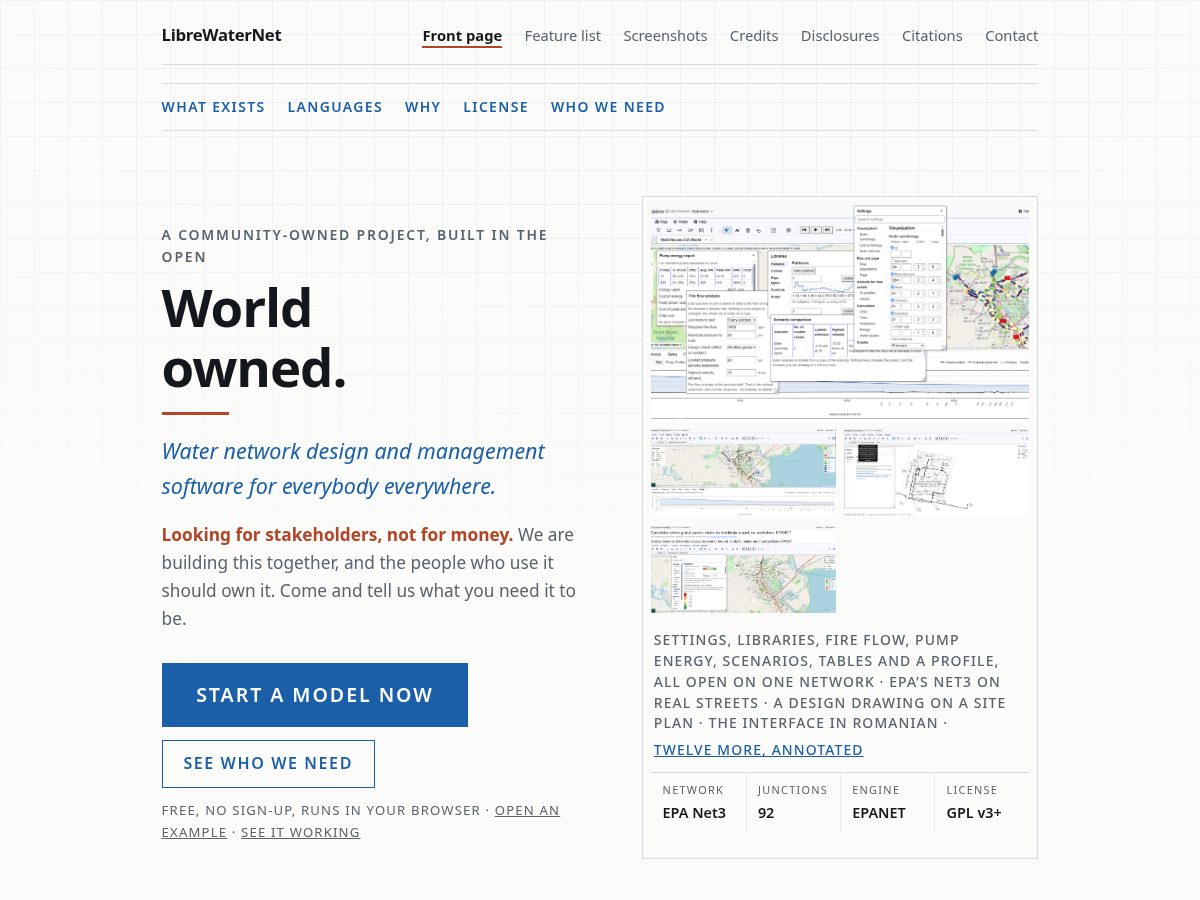Follow the See It Working link
Viewport: 1200px width, 900px height.
pyautogui.click(x=300, y=832)
